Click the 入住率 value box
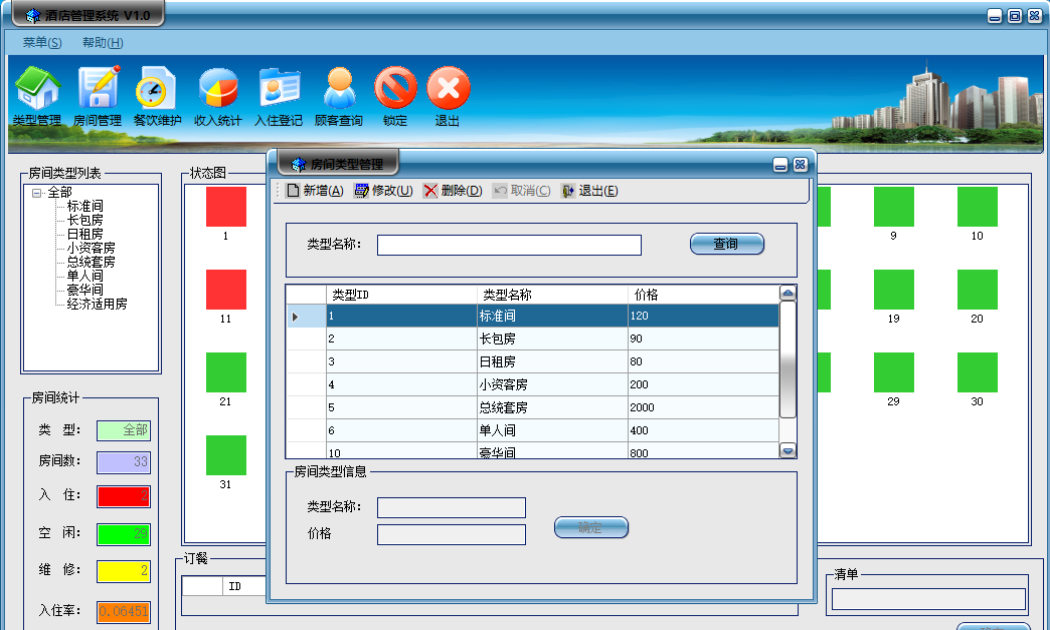 [x=124, y=611]
